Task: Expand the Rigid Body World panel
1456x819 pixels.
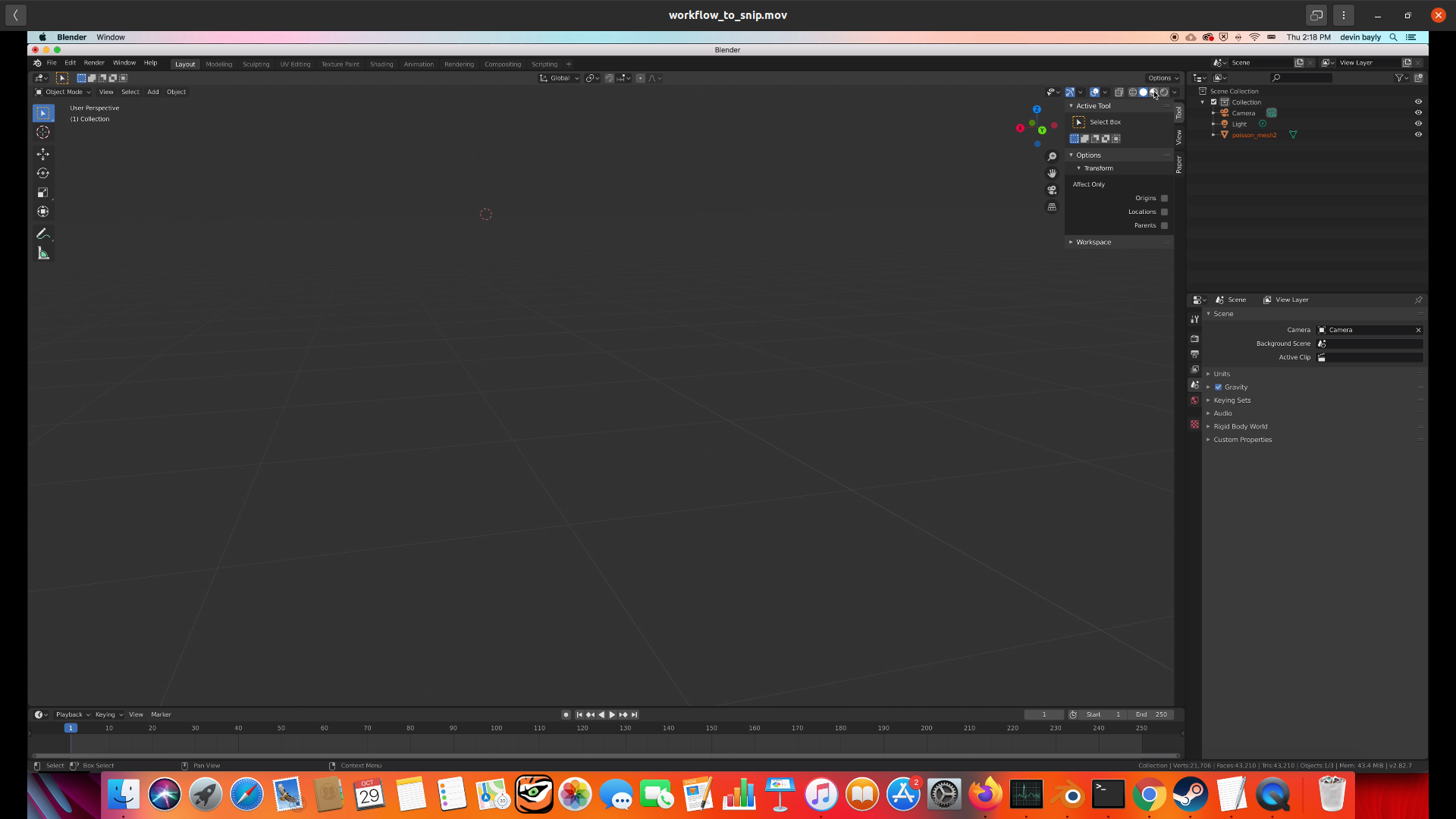Action: click(x=1240, y=426)
